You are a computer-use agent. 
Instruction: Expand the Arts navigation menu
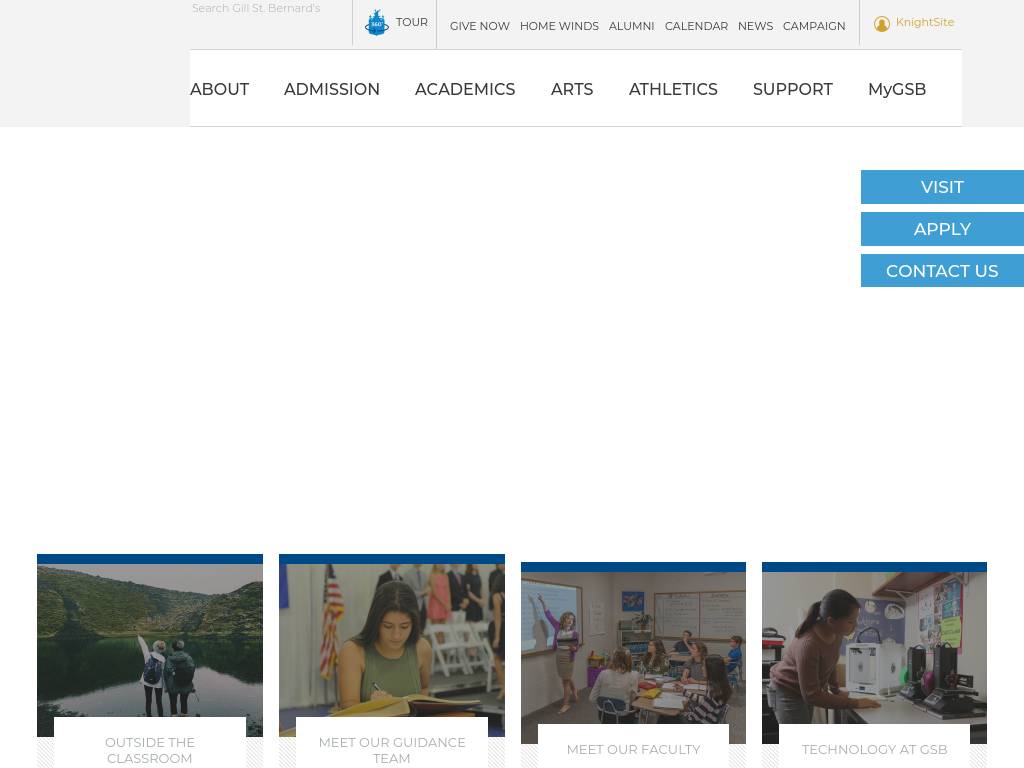click(572, 89)
